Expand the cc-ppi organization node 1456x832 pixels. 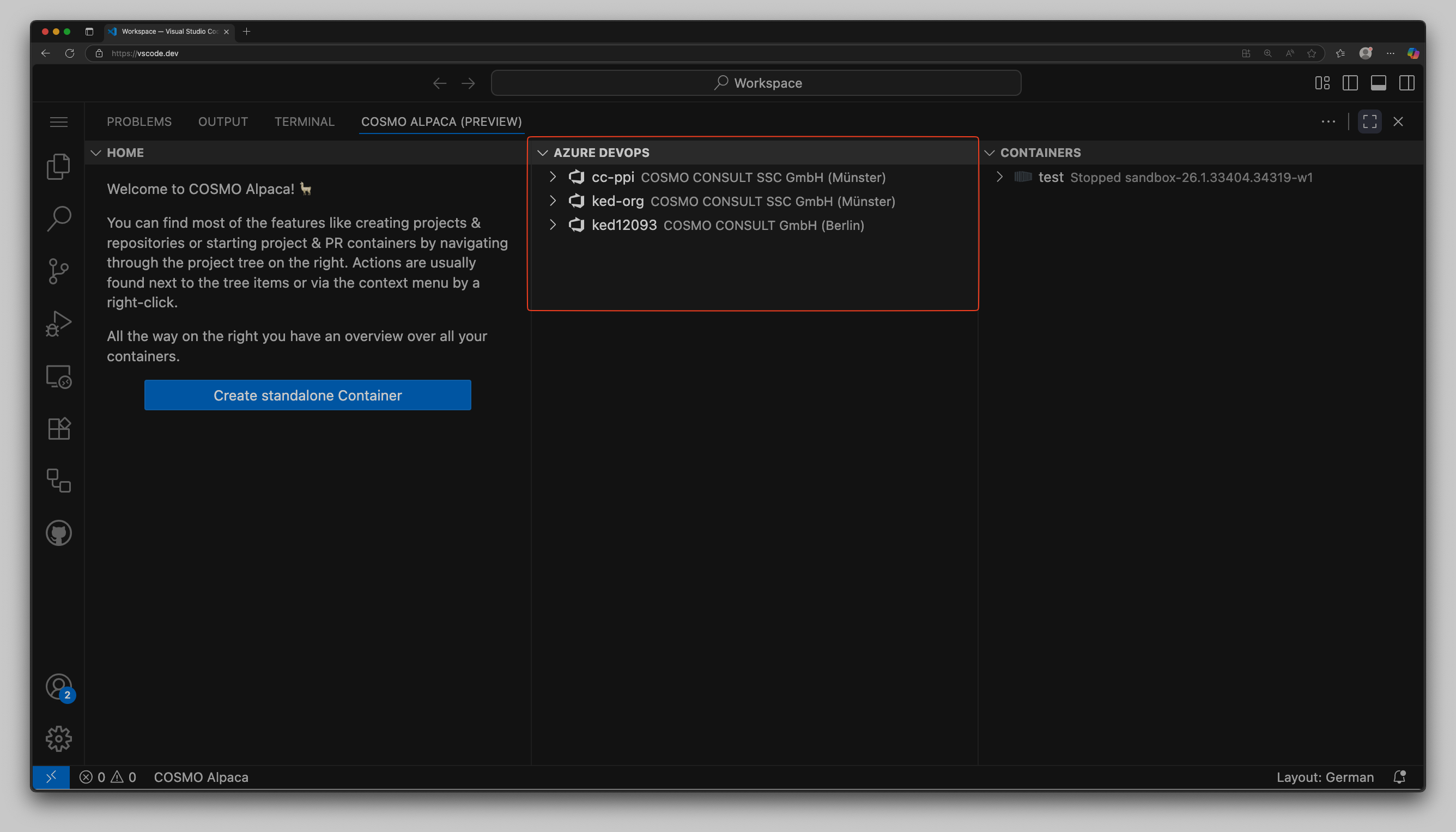(x=553, y=177)
